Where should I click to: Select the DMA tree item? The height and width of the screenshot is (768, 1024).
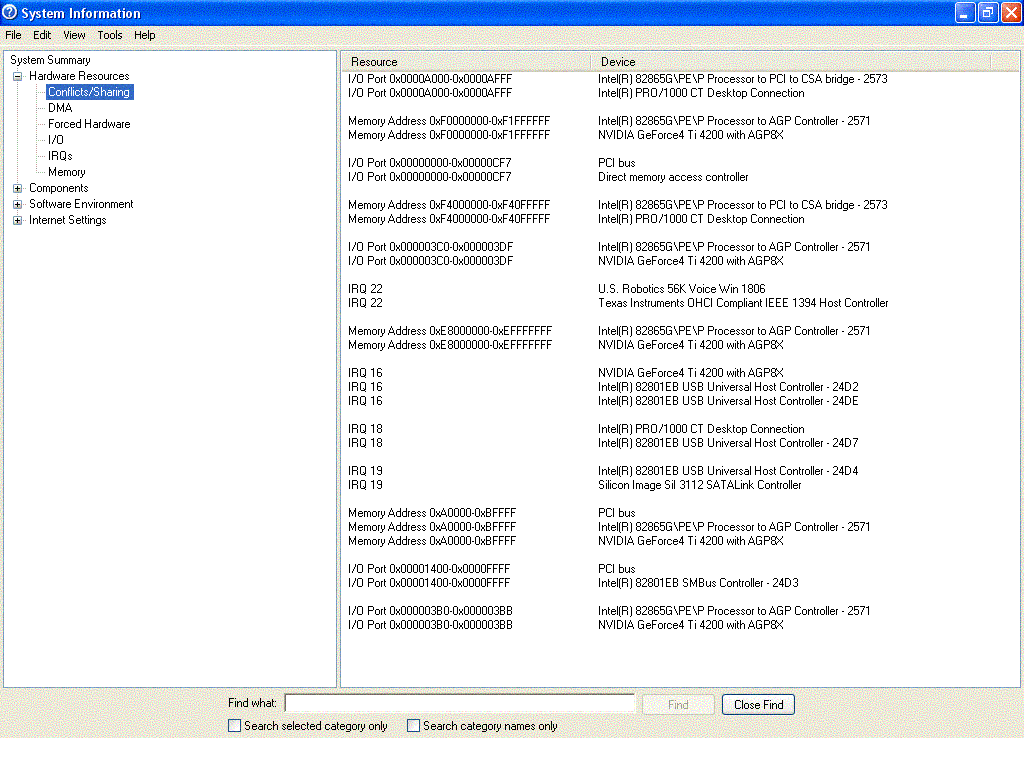click(60, 108)
